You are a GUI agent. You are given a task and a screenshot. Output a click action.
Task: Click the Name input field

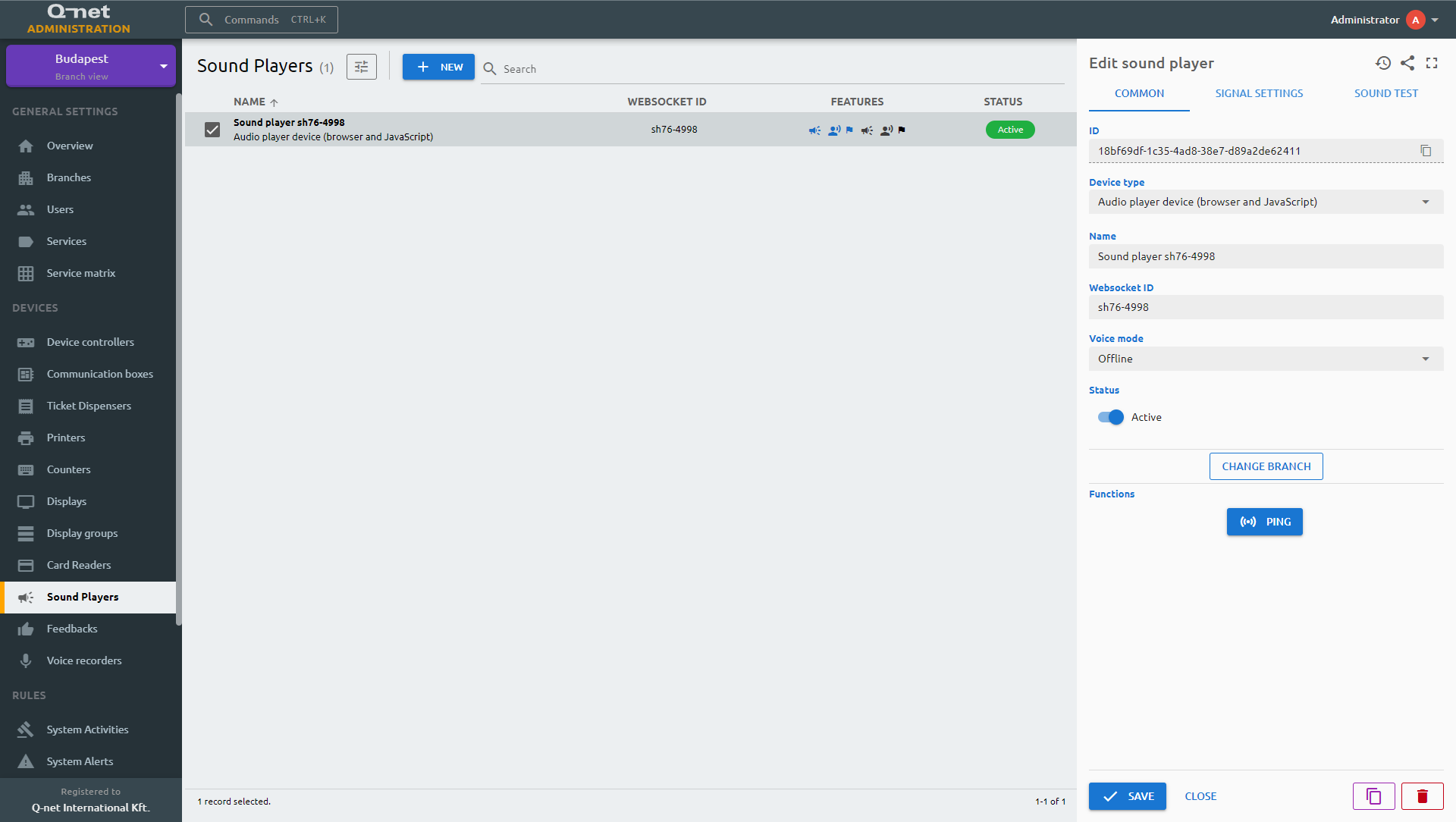1265,256
